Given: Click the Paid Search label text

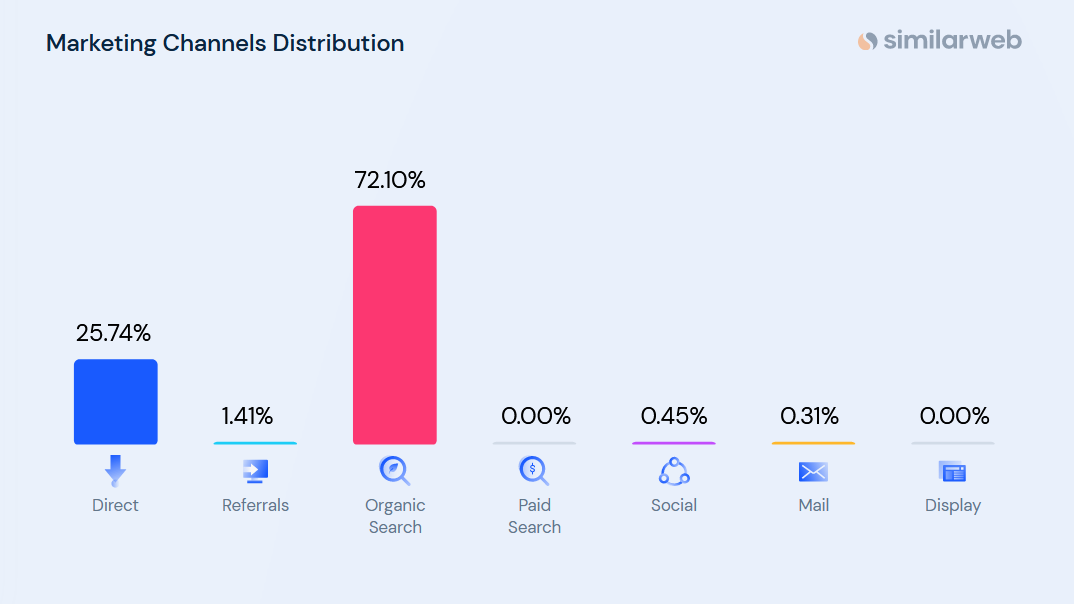Looking at the screenshot, I should [534, 516].
